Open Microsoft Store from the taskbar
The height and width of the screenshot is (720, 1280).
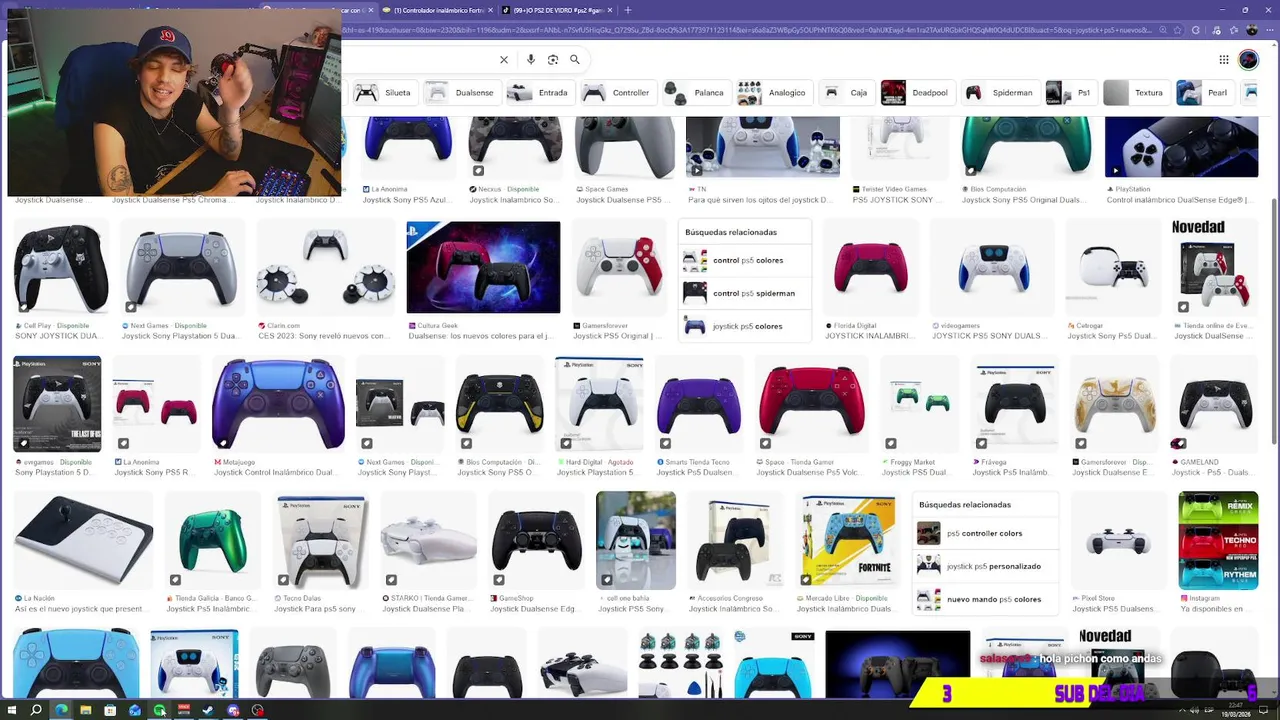pyautogui.click(x=110, y=710)
